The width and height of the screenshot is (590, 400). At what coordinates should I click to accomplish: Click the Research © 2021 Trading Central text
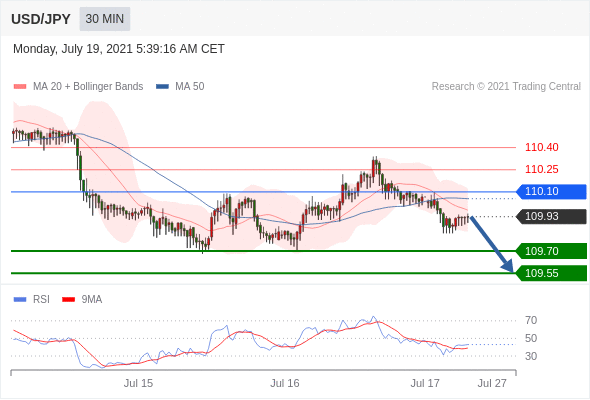[x=506, y=87]
